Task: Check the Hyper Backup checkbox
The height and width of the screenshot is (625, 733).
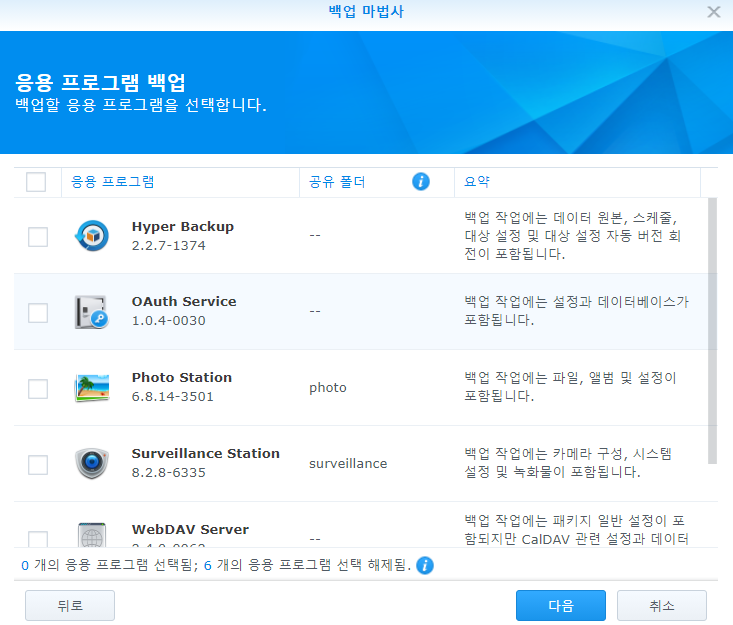Action: (x=38, y=237)
